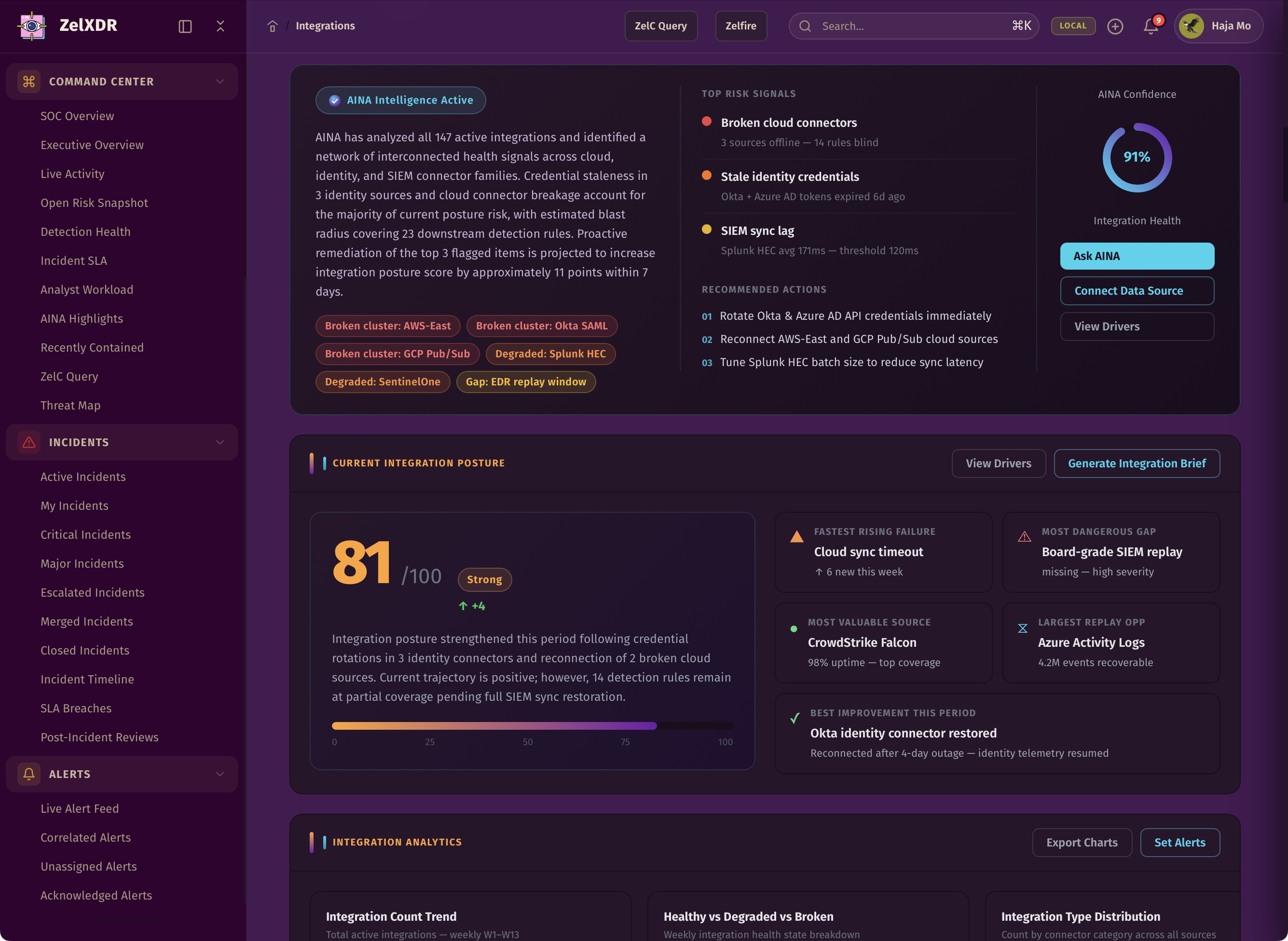Collapse the Command Center section chevron

tap(220, 82)
